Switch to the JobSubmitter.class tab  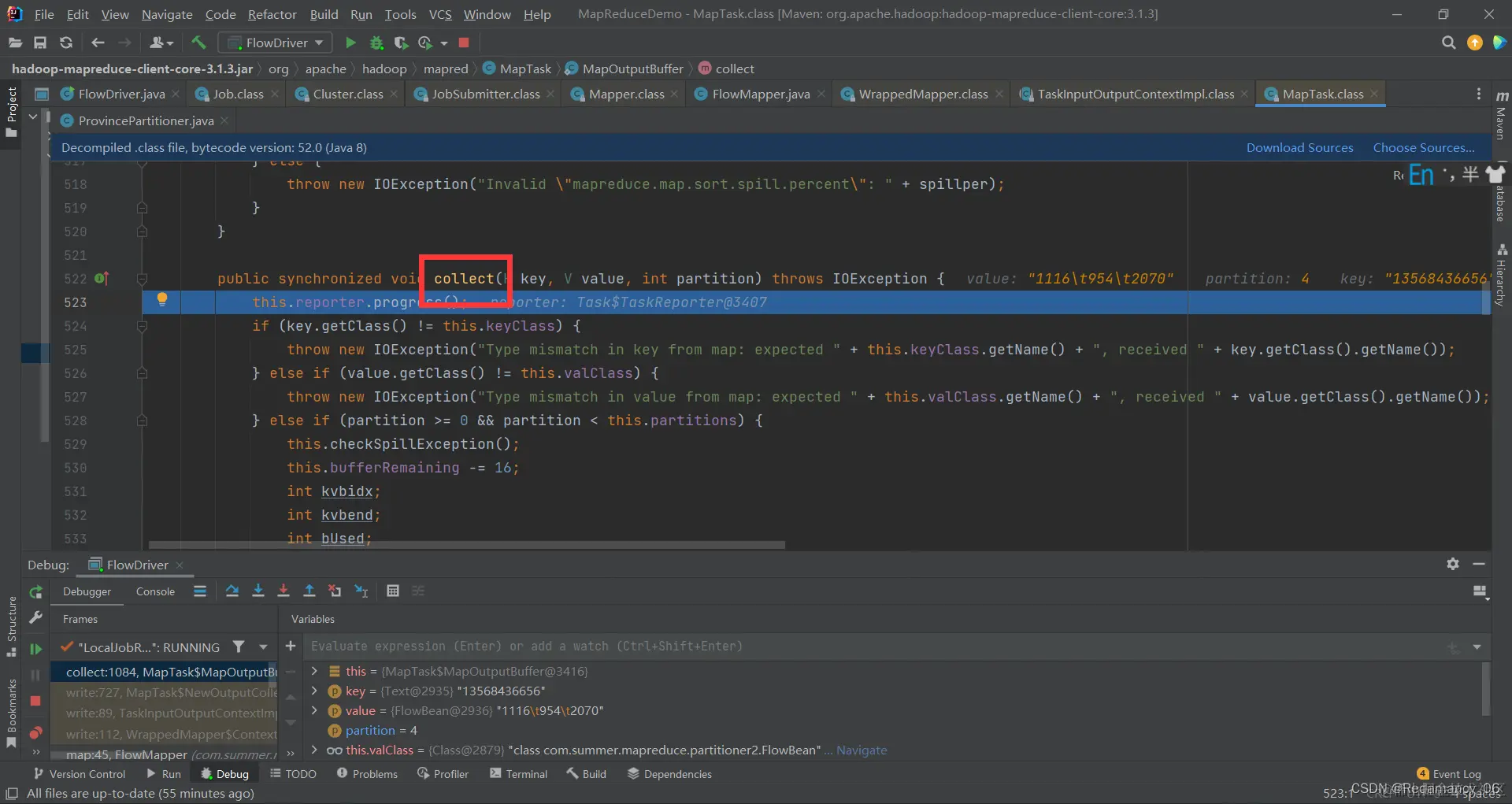pyautogui.click(x=486, y=94)
